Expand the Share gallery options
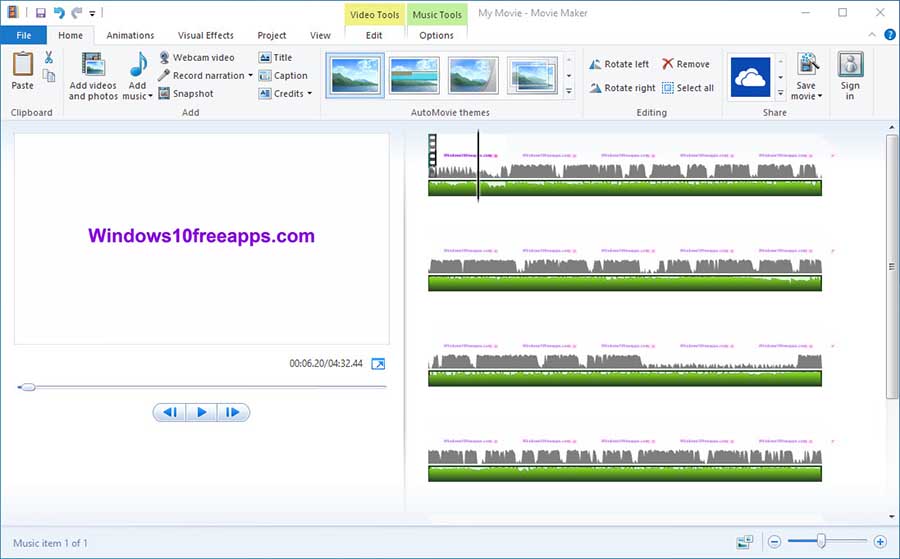 pos(781,92)
